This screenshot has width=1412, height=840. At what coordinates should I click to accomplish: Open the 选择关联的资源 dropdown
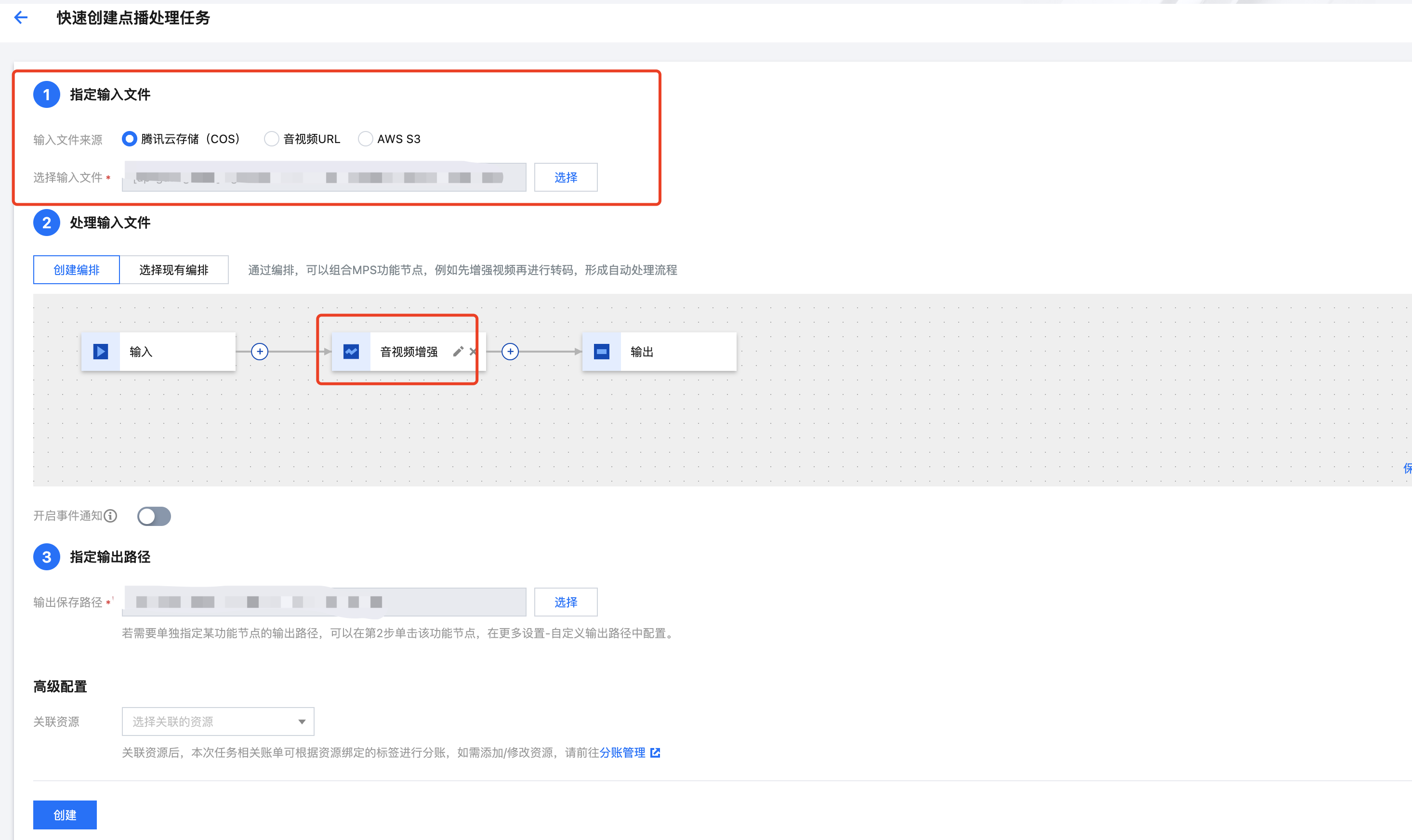pos(218,721)
